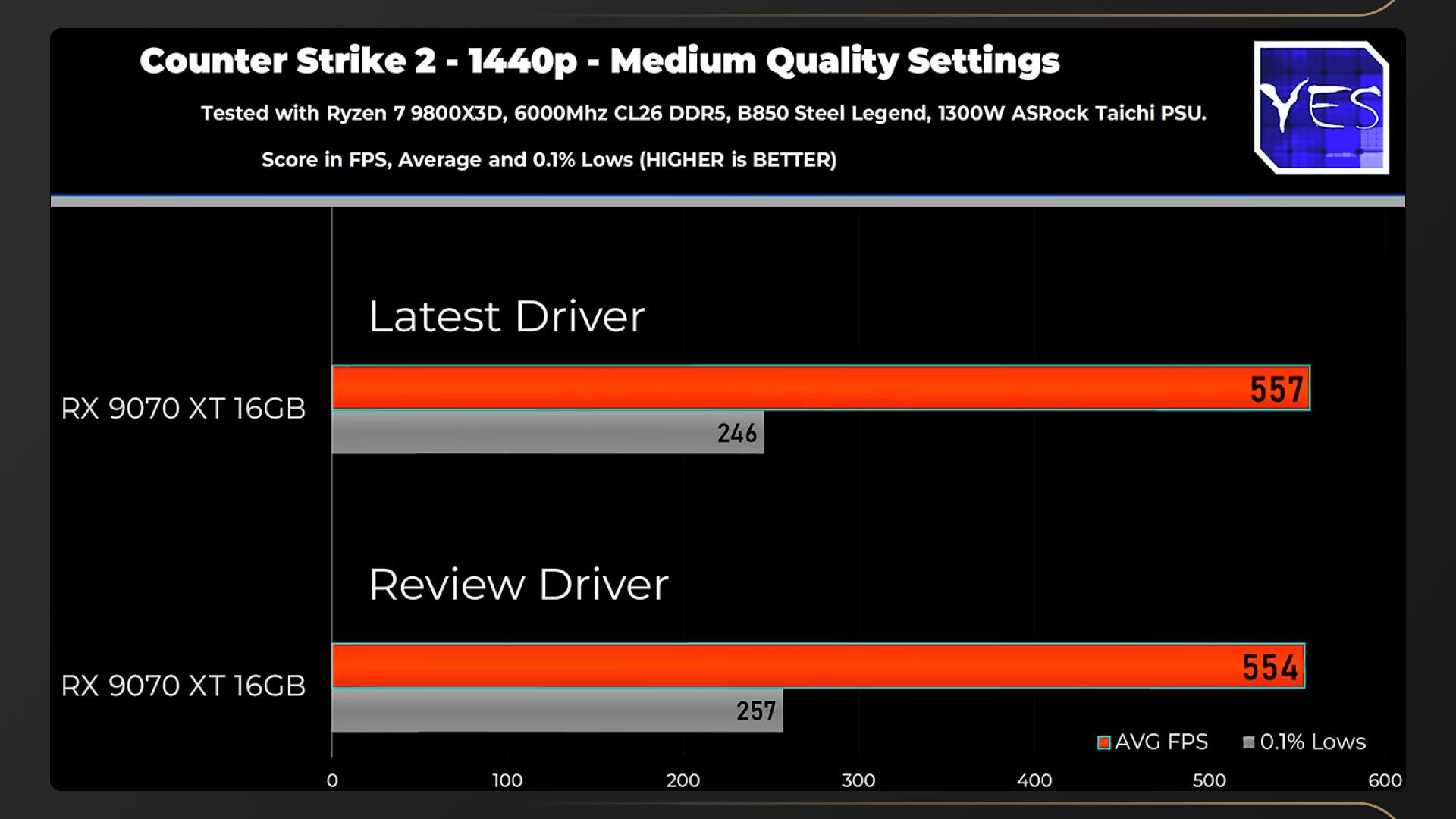Click the 300 axis tick label
This screenshot has height=819, width=1456.
[858, 780]
